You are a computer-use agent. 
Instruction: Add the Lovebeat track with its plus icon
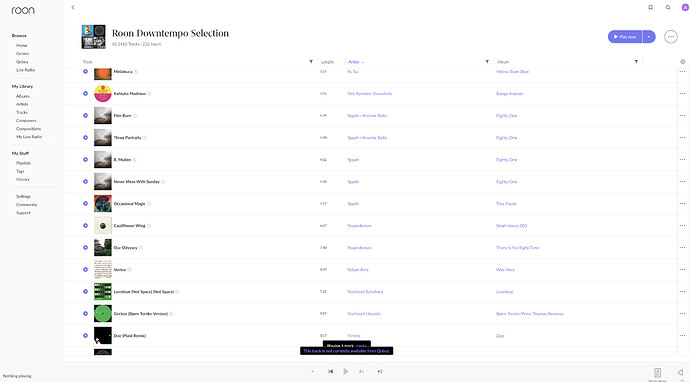(x=85, y=291)
